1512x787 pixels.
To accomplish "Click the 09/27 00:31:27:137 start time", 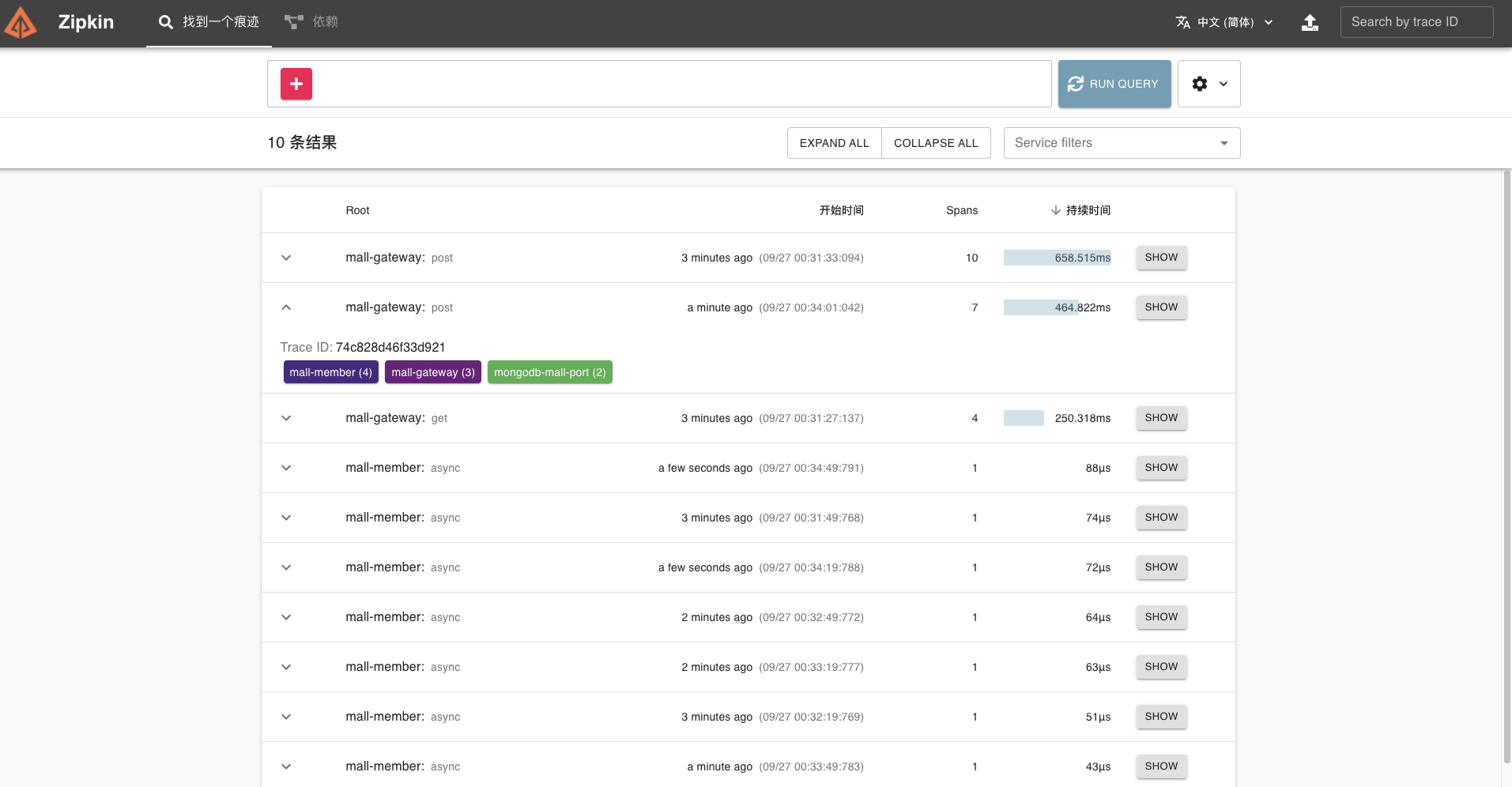I will click(812, 418).
